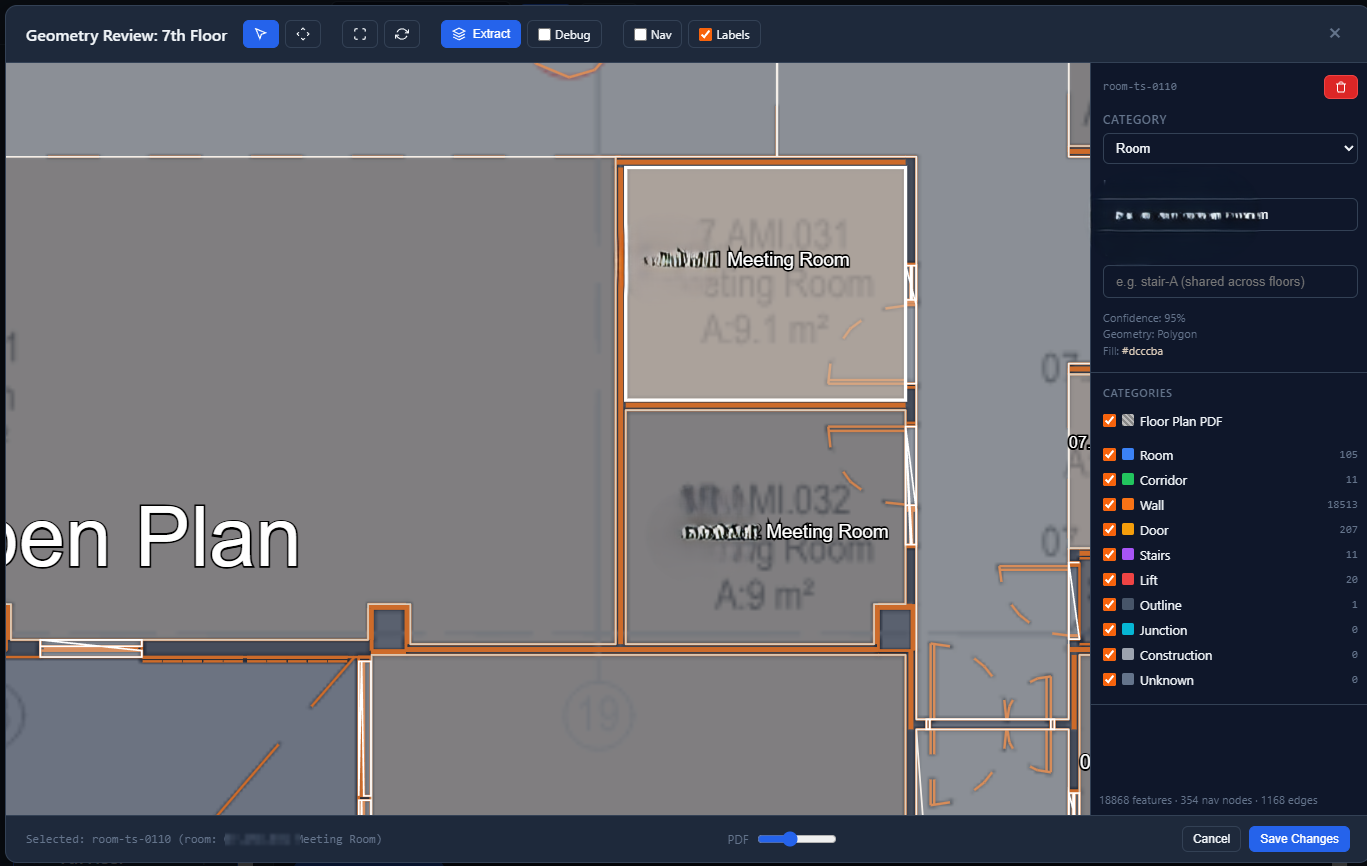Focus the stair-A shared ID input field
Screen dimensions: 1367x866
1229,281
